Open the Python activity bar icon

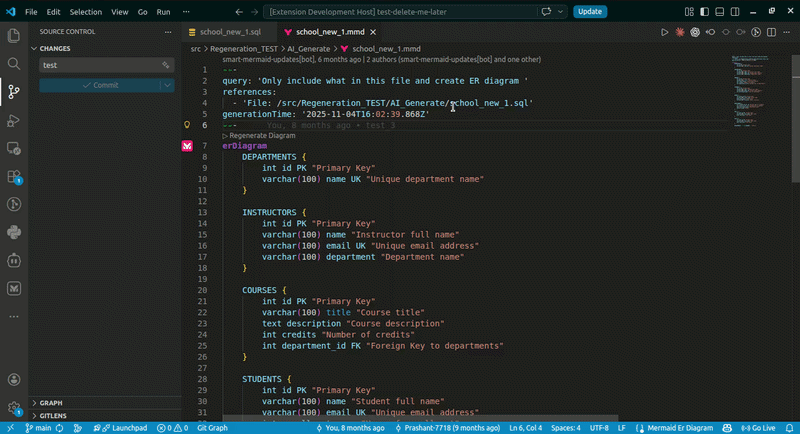pos(14,233)
